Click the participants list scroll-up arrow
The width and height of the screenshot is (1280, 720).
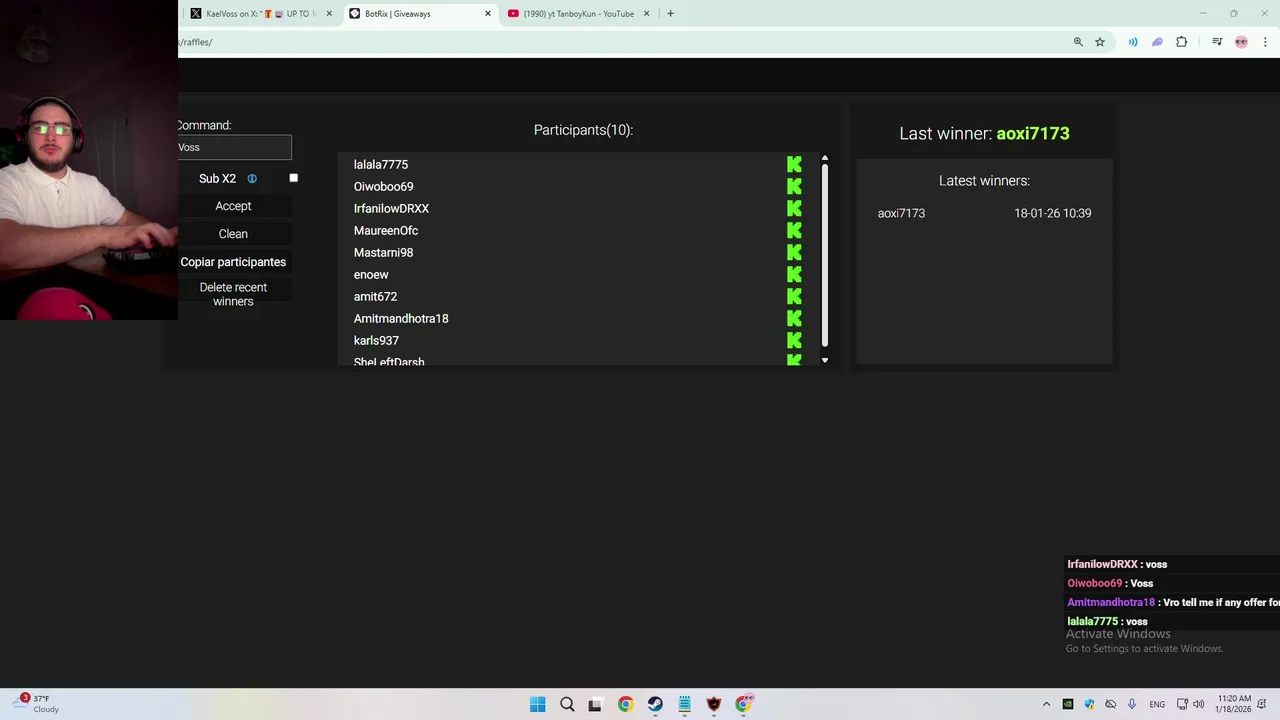coord(825,158)
